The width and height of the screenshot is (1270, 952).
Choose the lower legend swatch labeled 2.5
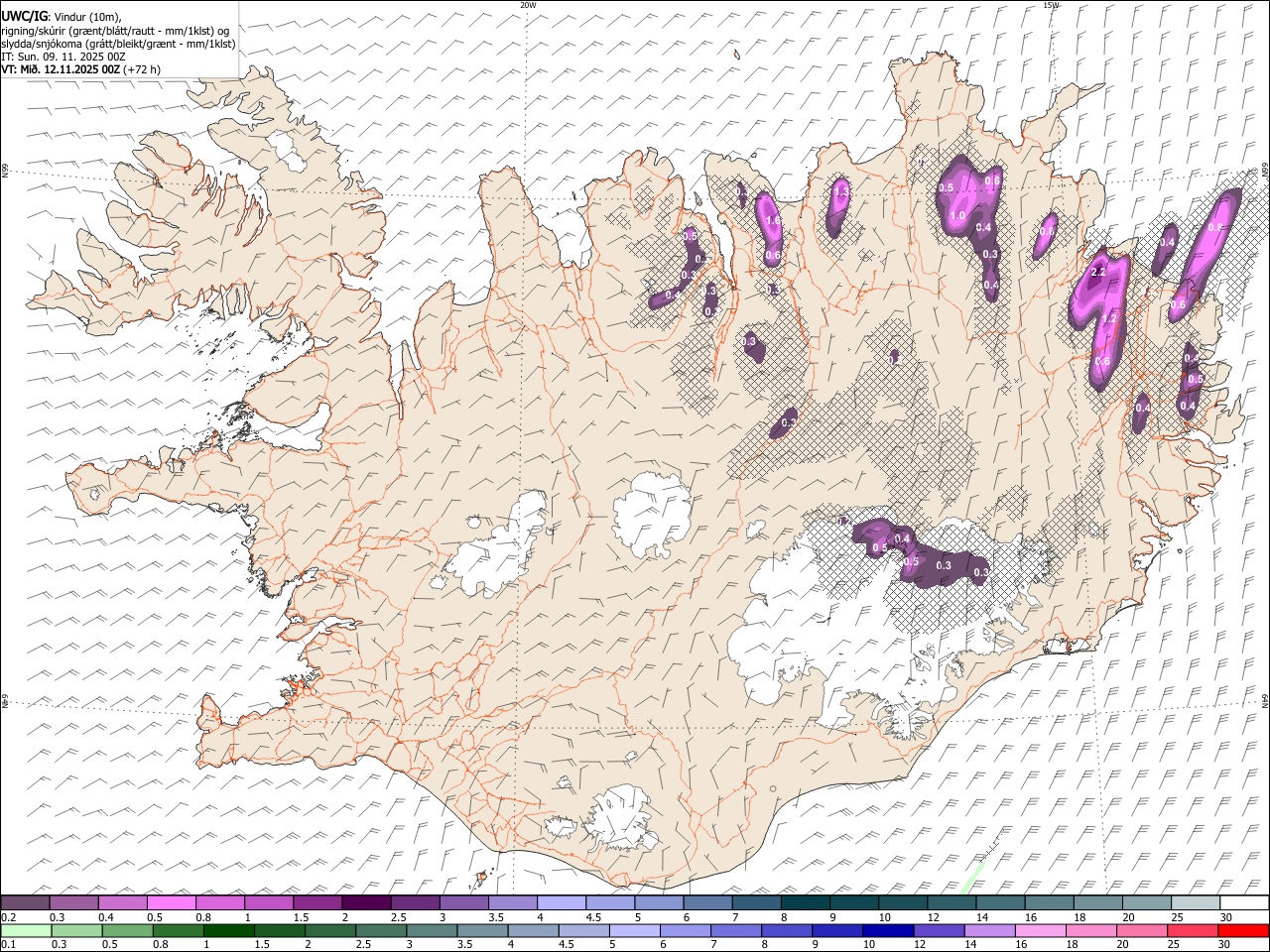[x=381, y=930]
